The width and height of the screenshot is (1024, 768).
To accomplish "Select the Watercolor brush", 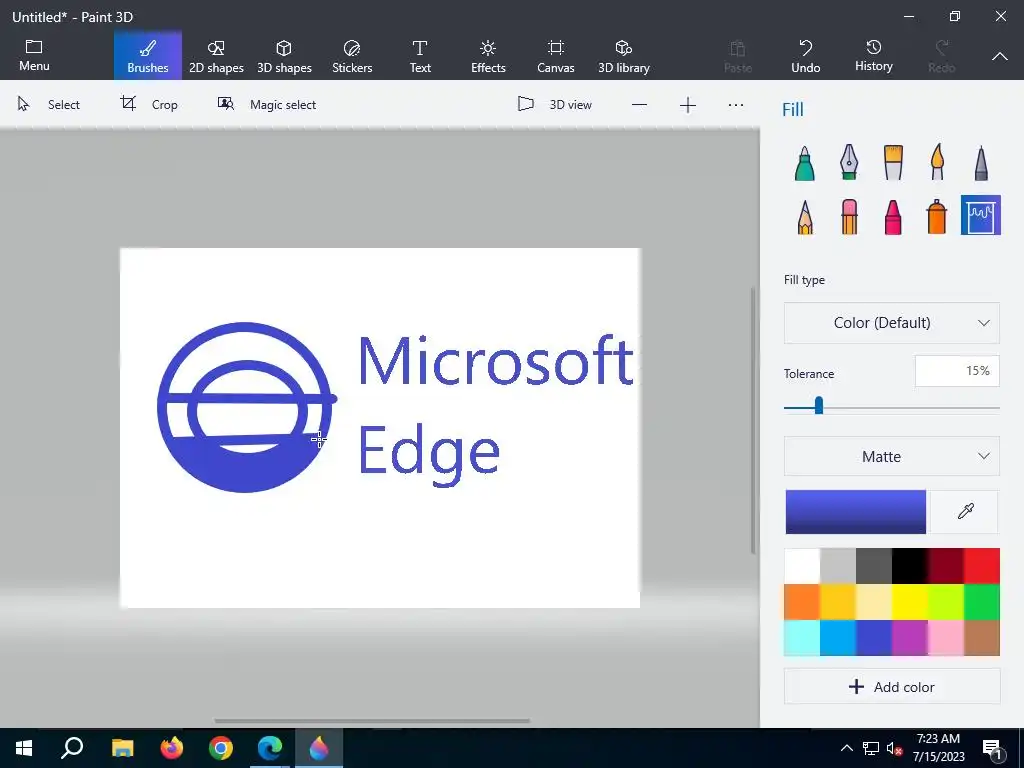I will 936,162.
